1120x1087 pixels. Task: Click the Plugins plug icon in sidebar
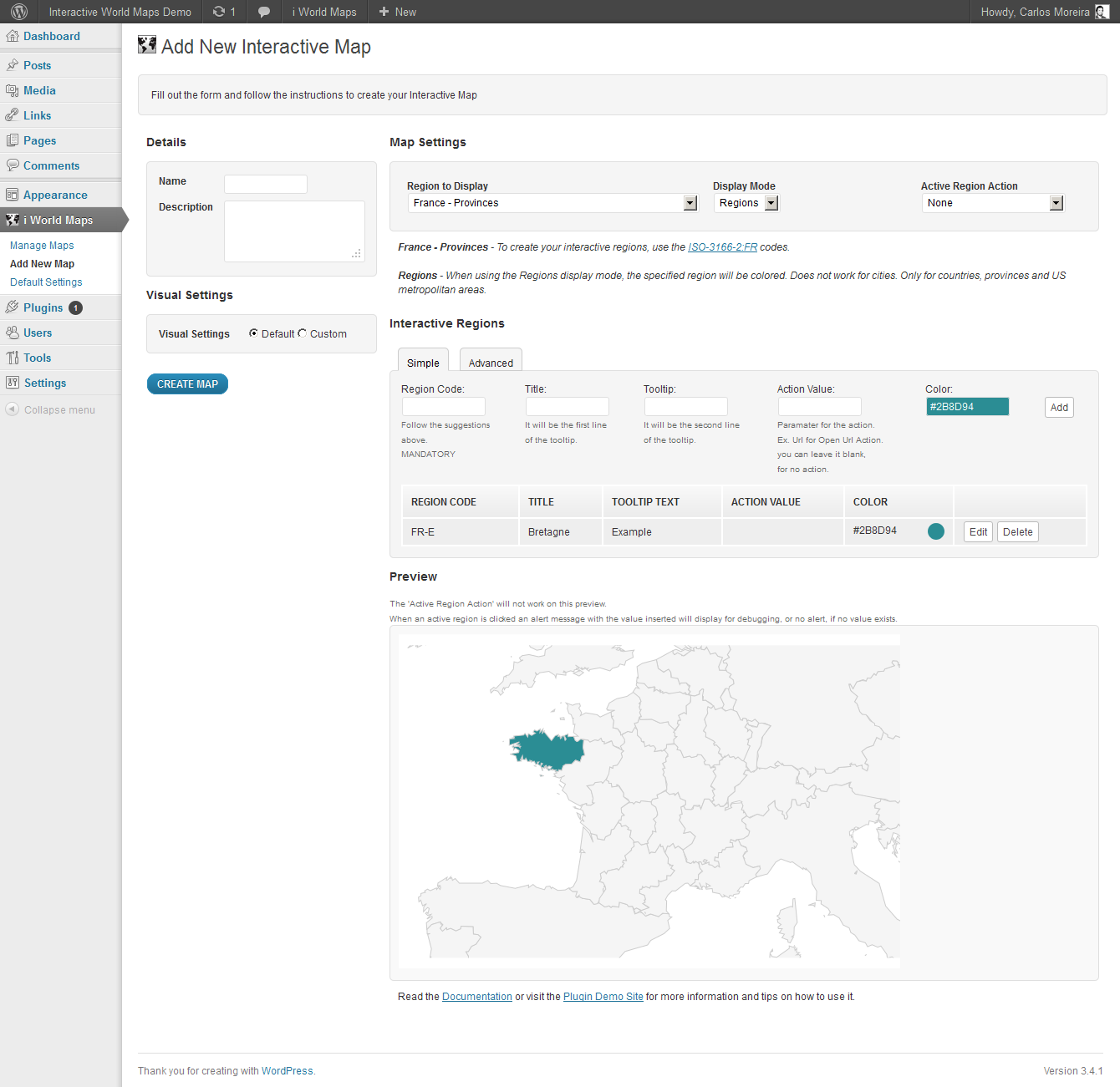[12, 307]
